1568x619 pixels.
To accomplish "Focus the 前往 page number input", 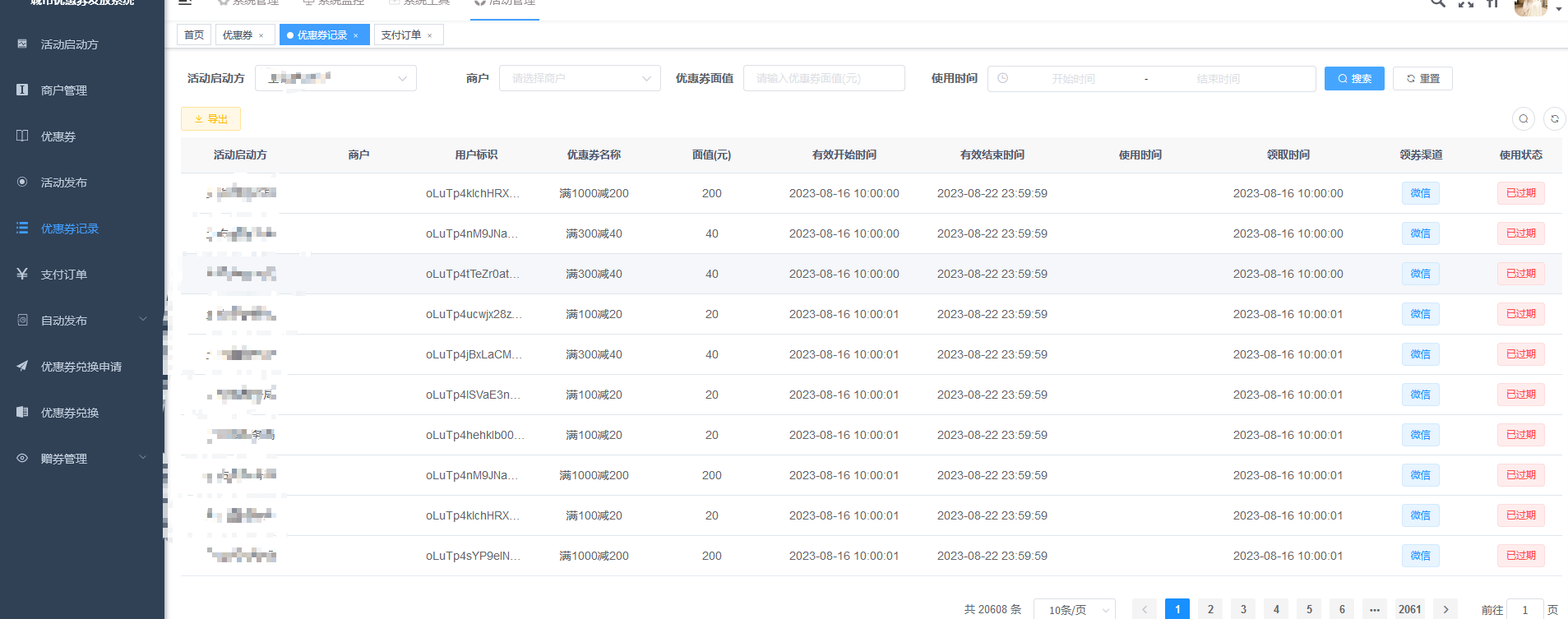I will click(1525, 609).
